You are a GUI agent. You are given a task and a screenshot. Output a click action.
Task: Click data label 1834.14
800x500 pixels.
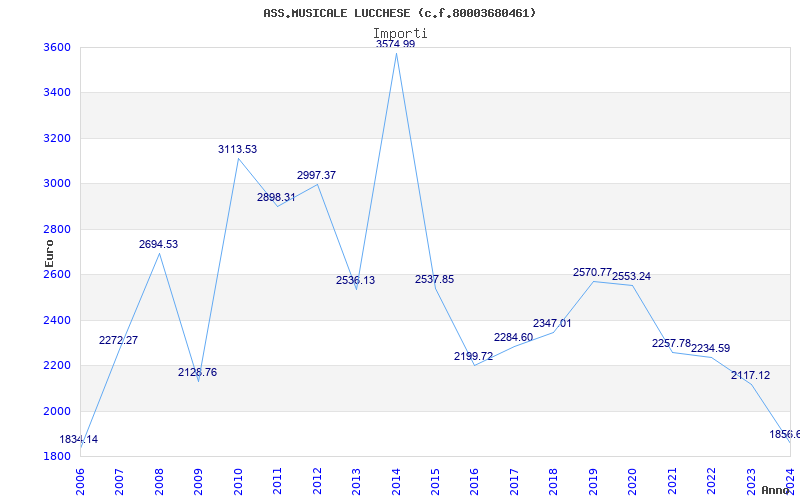pyautogui.click(x=79, y=440)
